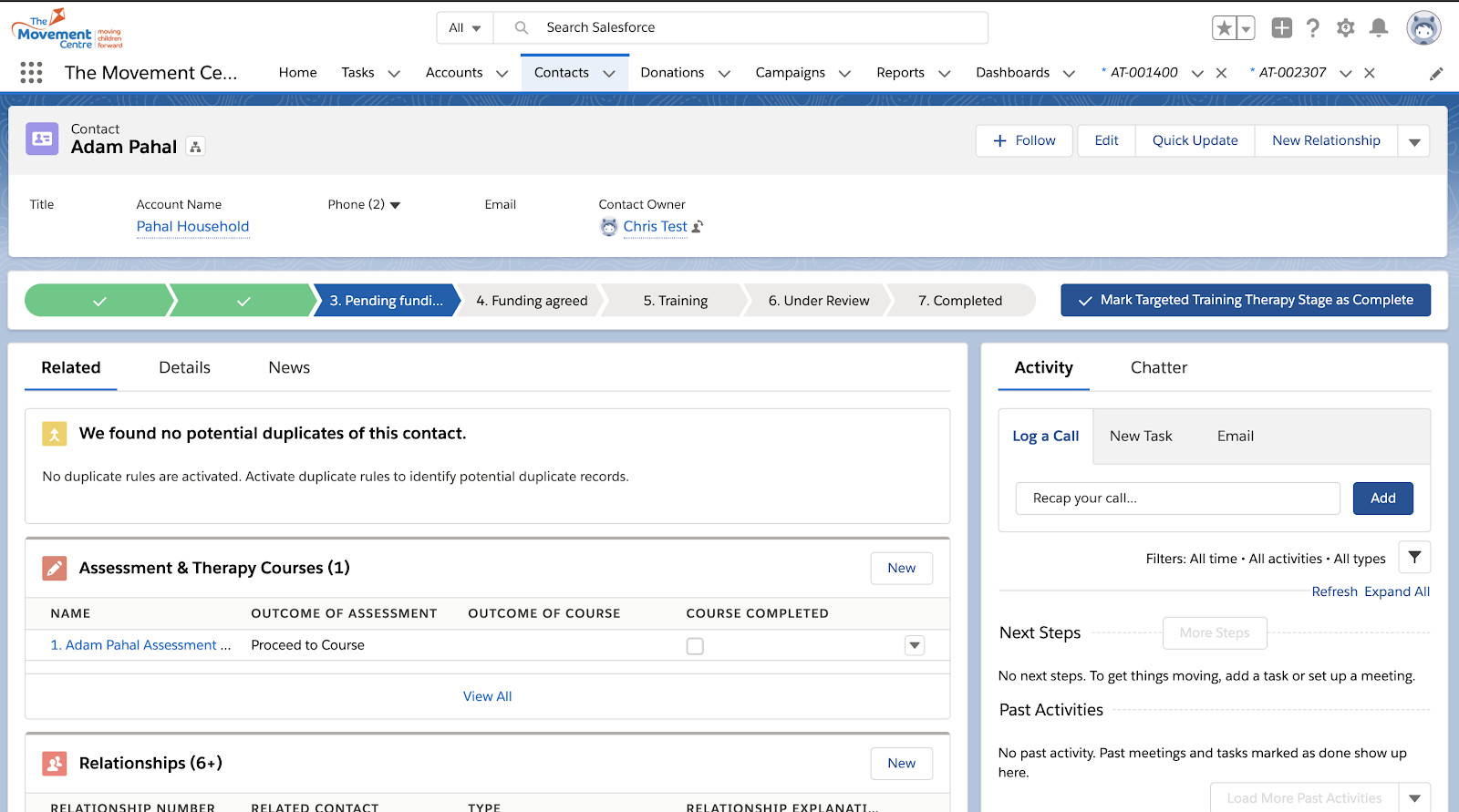
Task: Click the Search Salesforce field
Action: [740, 28]
